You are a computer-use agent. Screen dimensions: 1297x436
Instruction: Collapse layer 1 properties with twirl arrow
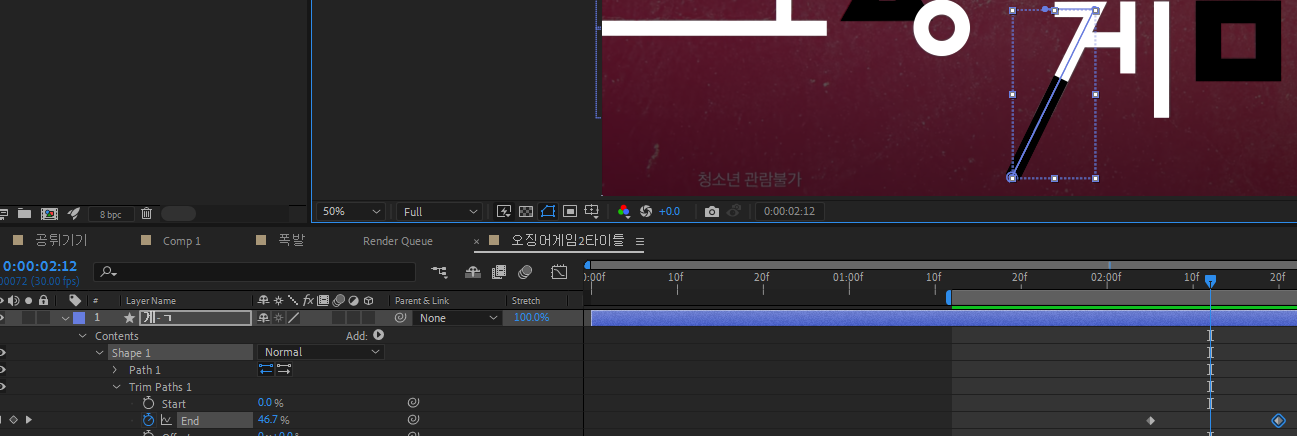(65, 318)
